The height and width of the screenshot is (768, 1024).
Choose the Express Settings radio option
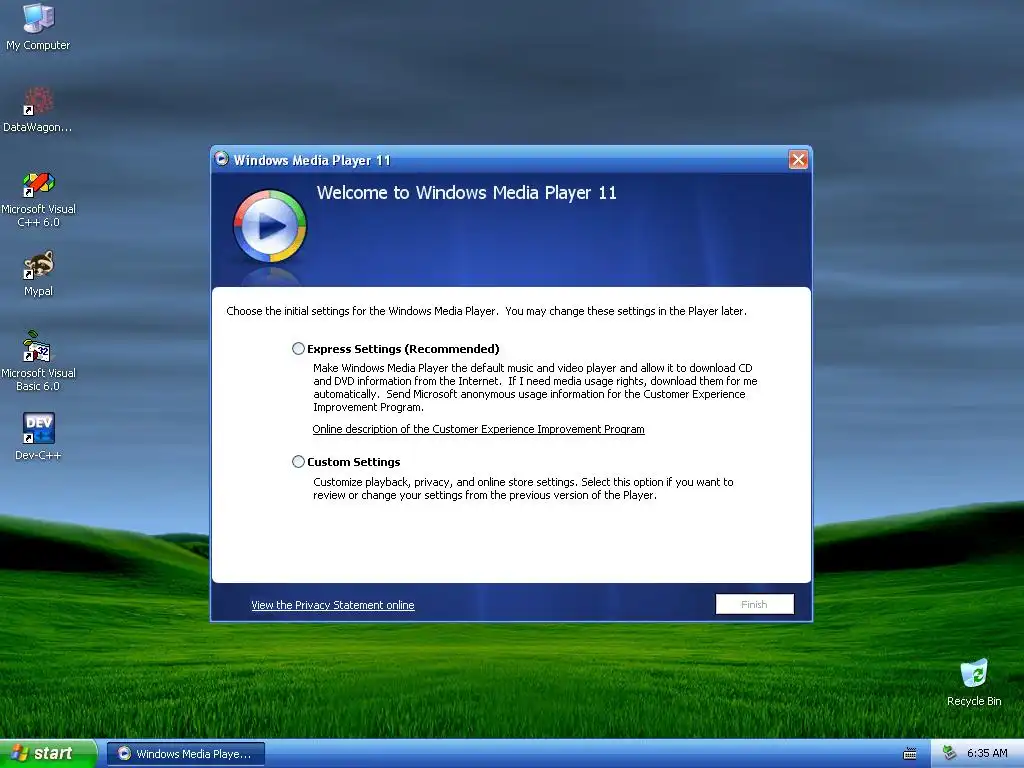pyautogui.click(x=298, y=349)
